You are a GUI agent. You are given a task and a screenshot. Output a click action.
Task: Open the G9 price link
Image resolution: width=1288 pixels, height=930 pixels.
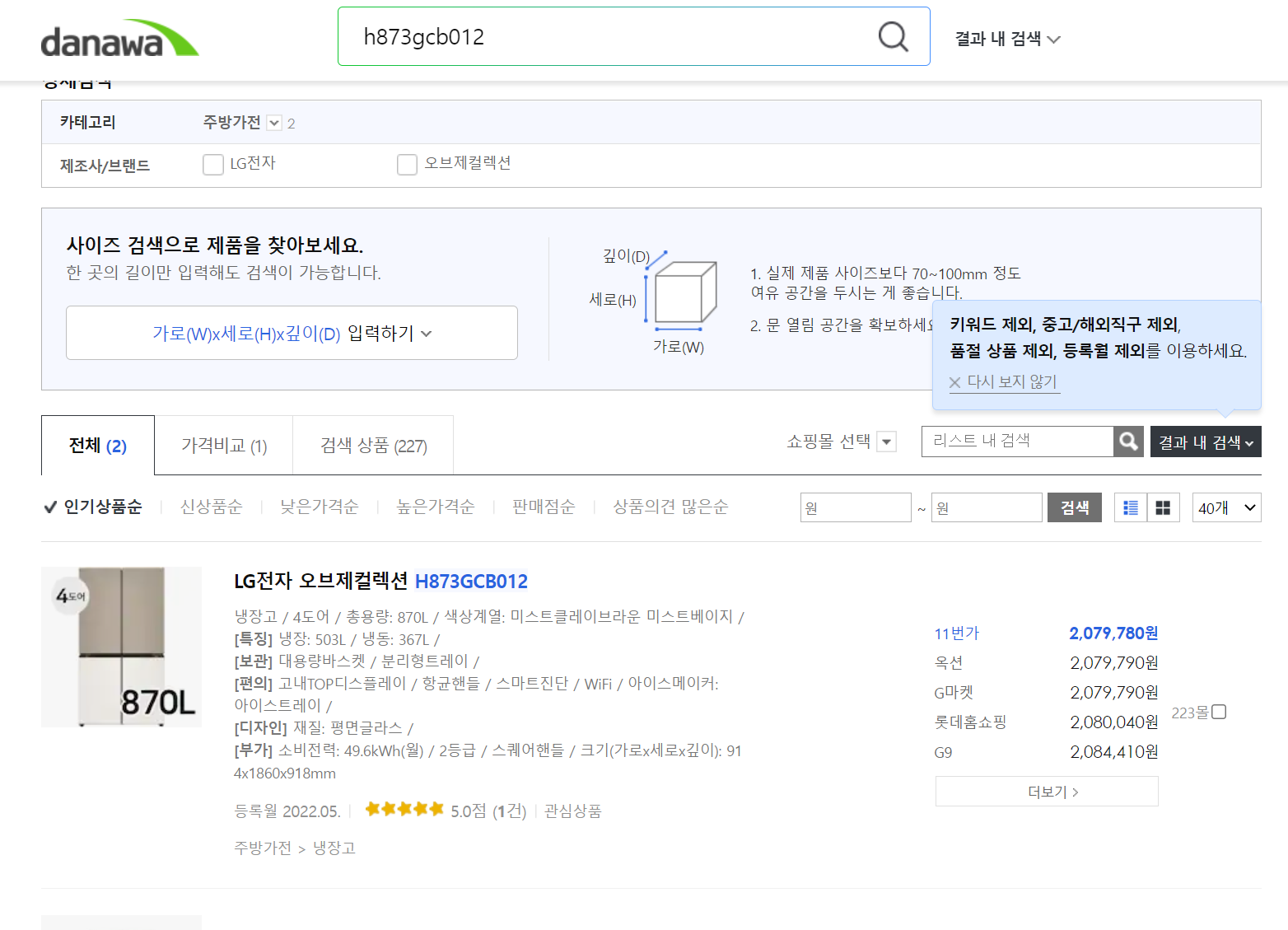pos(943,752)
